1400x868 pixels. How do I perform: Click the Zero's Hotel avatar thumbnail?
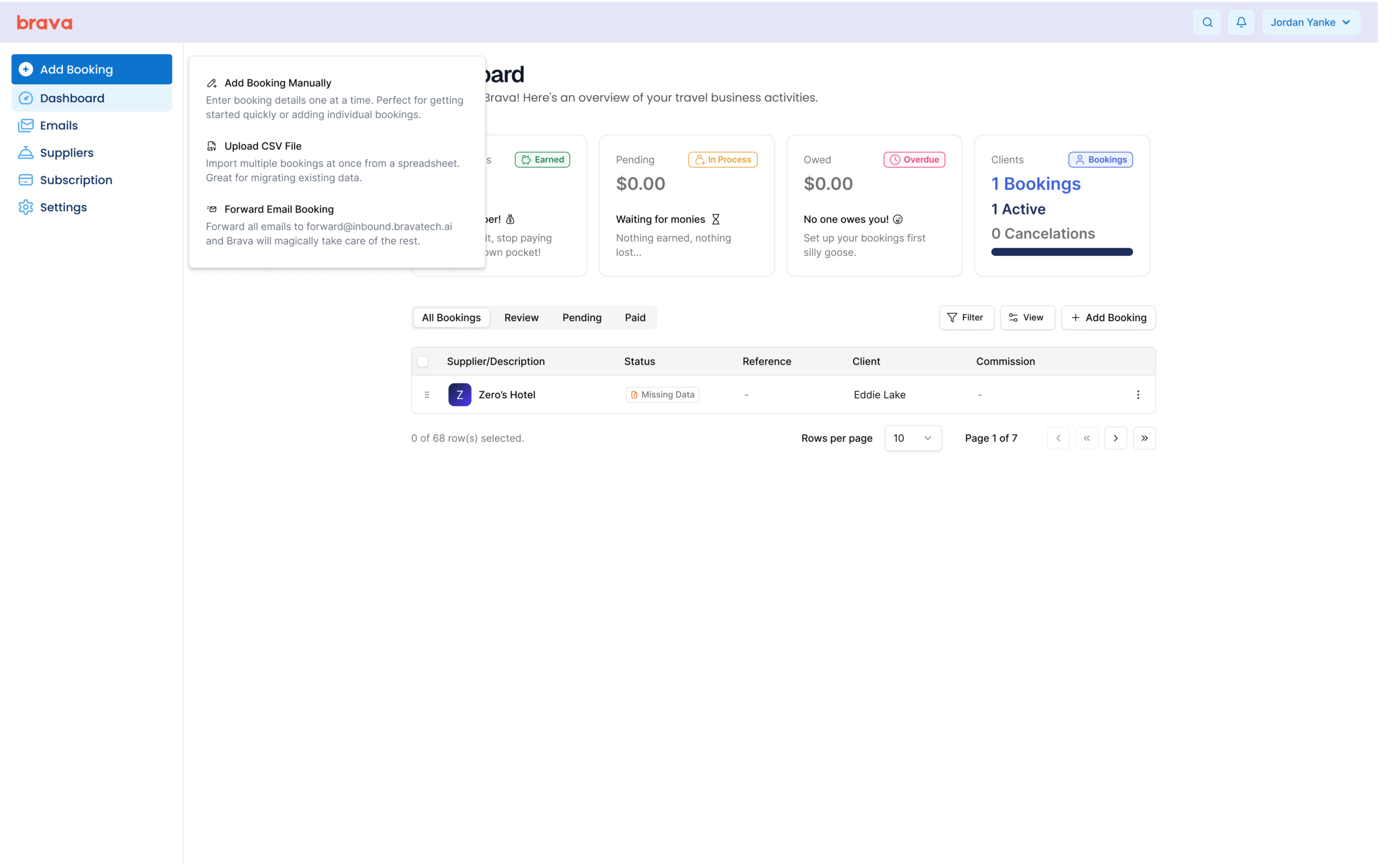[x=459, y=394]
